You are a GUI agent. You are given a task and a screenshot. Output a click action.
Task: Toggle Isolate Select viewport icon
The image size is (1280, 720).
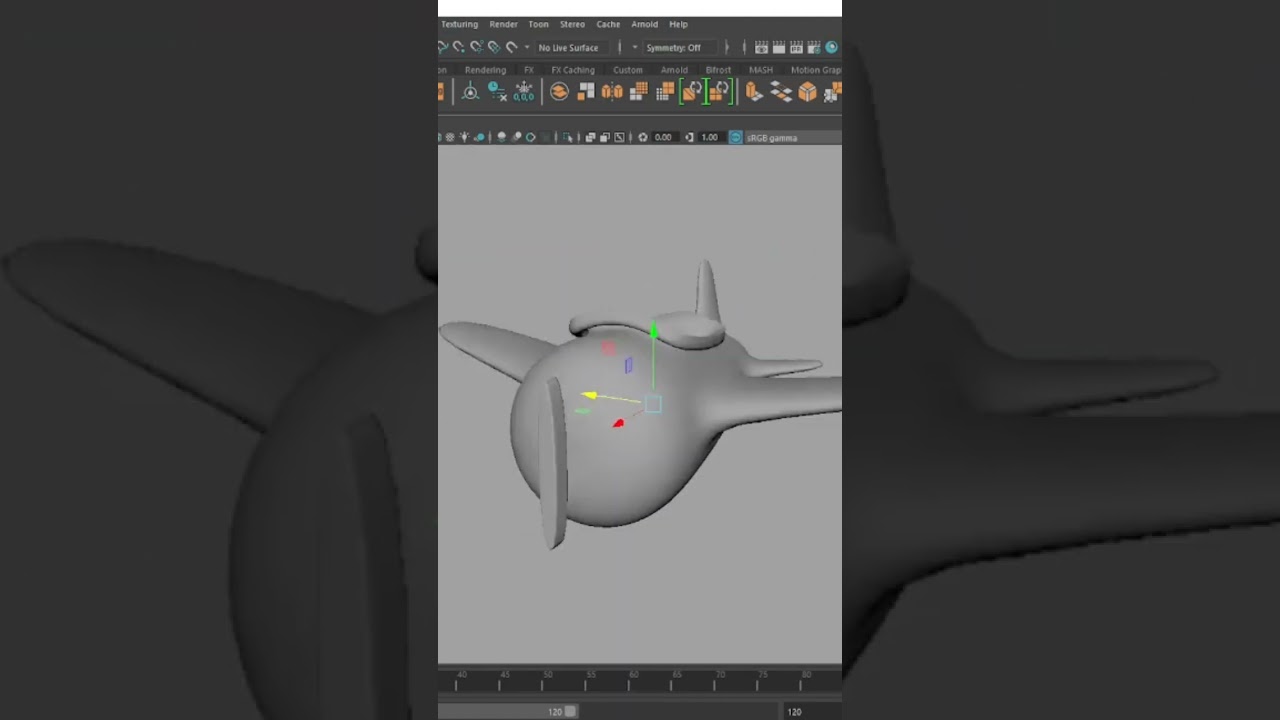tap(567, 137)
